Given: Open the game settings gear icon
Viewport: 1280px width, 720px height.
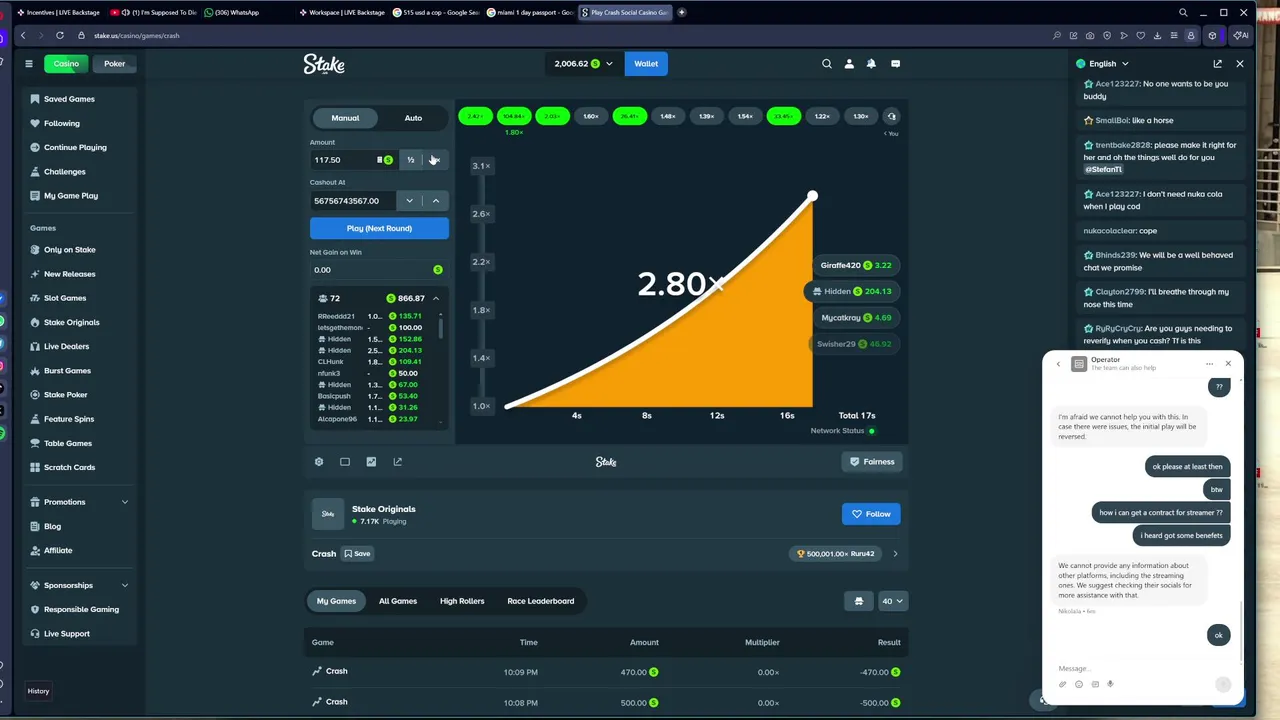Looking at the screenshot, I should click(319, 462).
